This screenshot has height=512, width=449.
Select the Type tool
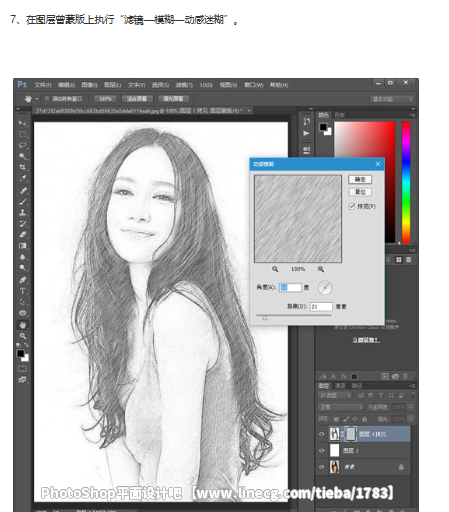[23, 291]
